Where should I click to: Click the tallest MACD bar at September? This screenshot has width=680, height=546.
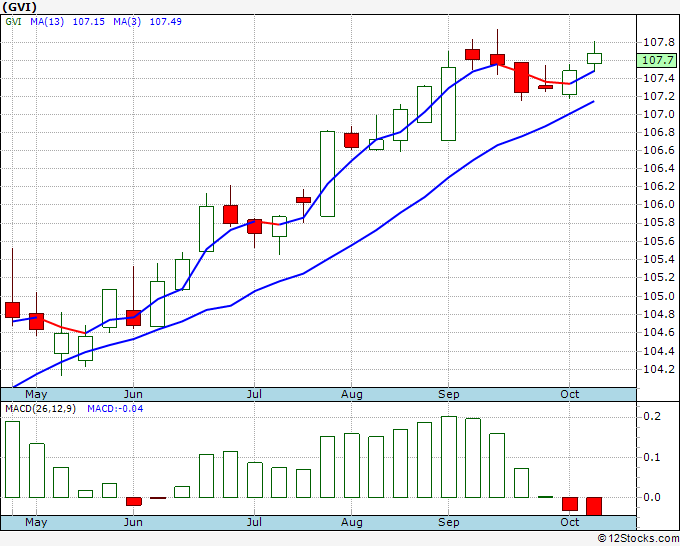point(449,457)
